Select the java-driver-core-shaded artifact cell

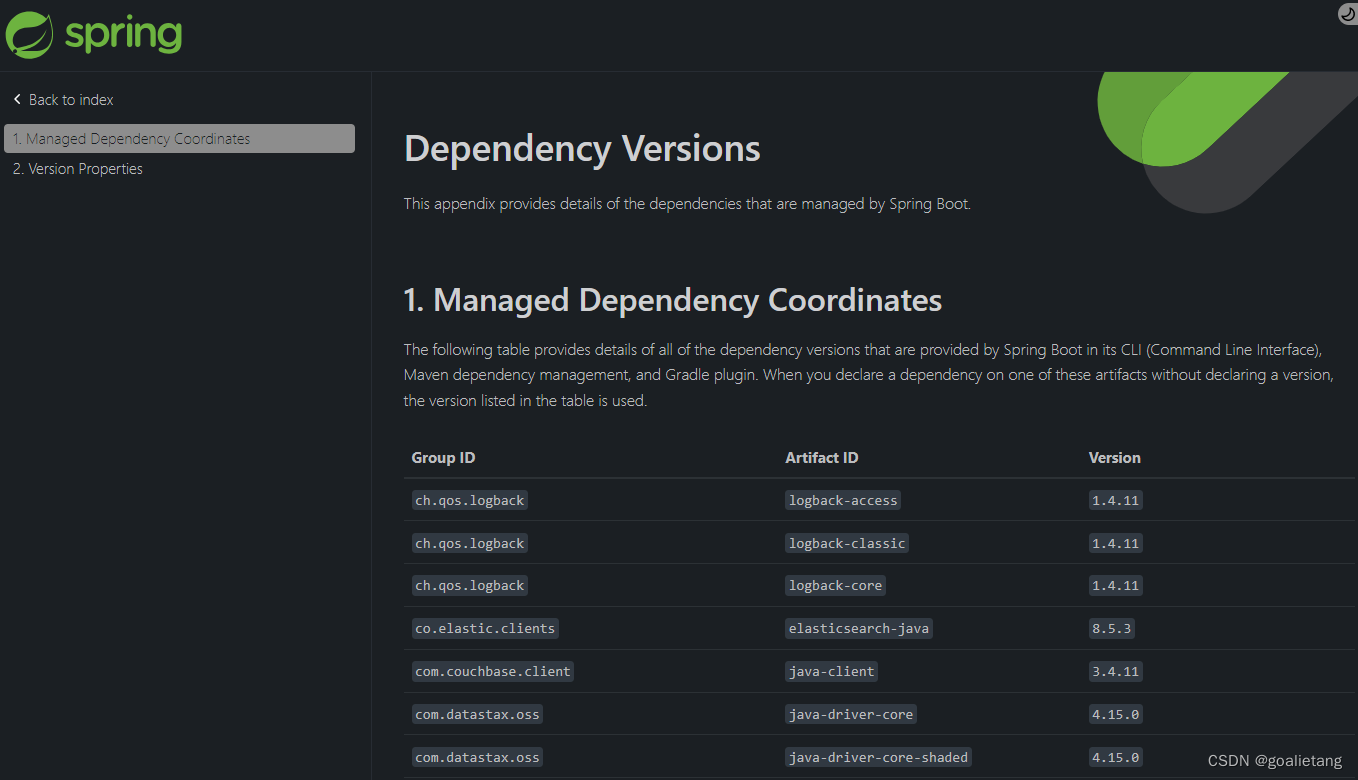(878, 757)
